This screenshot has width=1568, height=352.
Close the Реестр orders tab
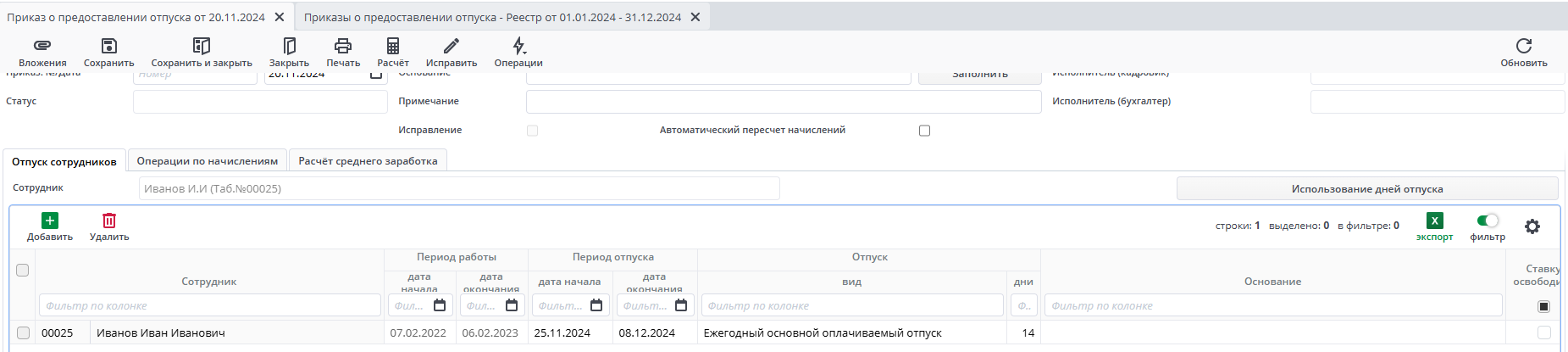tap(695, 17)
